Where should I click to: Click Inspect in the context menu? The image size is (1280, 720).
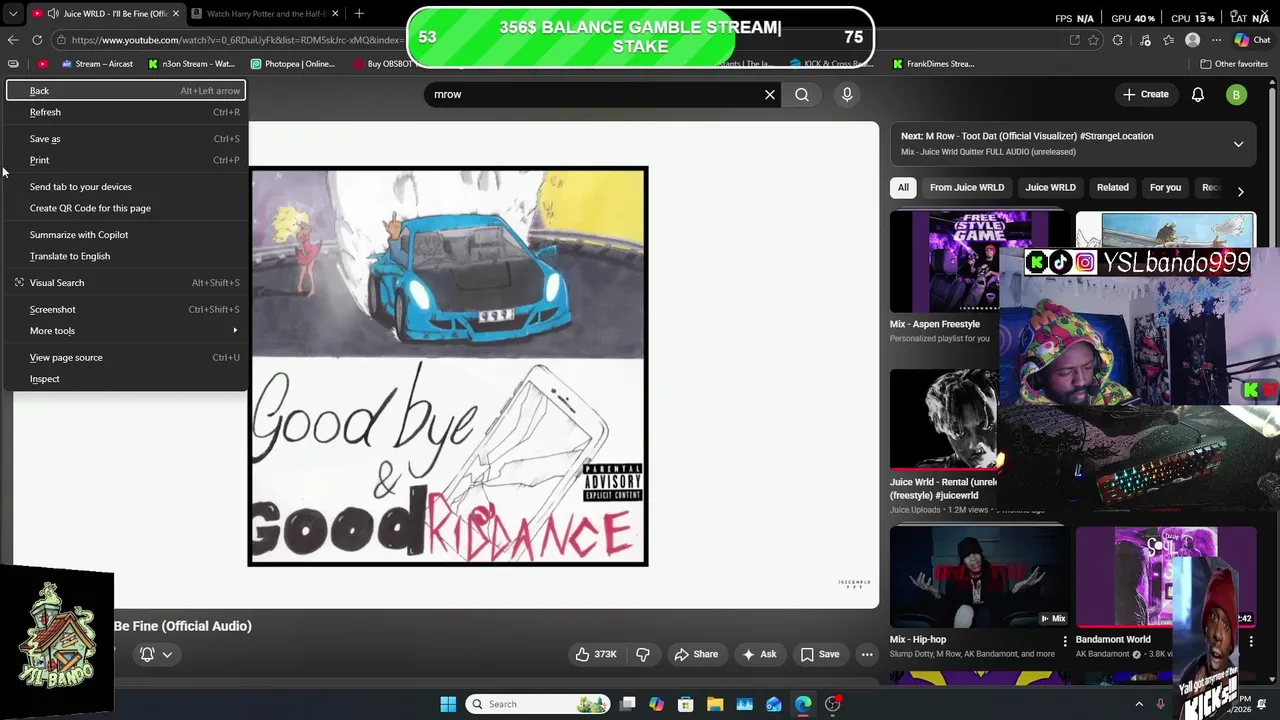point(125,379)
